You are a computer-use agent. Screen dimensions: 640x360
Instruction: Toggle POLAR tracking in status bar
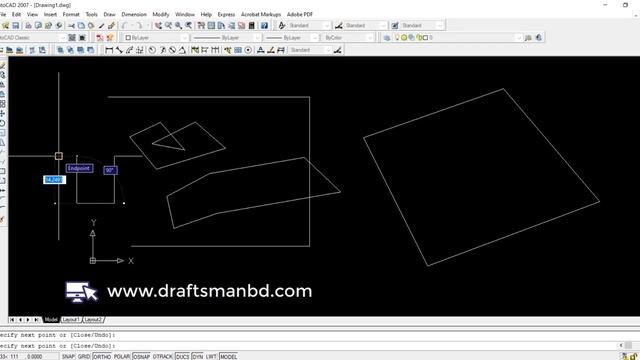(x=122, y=356)
